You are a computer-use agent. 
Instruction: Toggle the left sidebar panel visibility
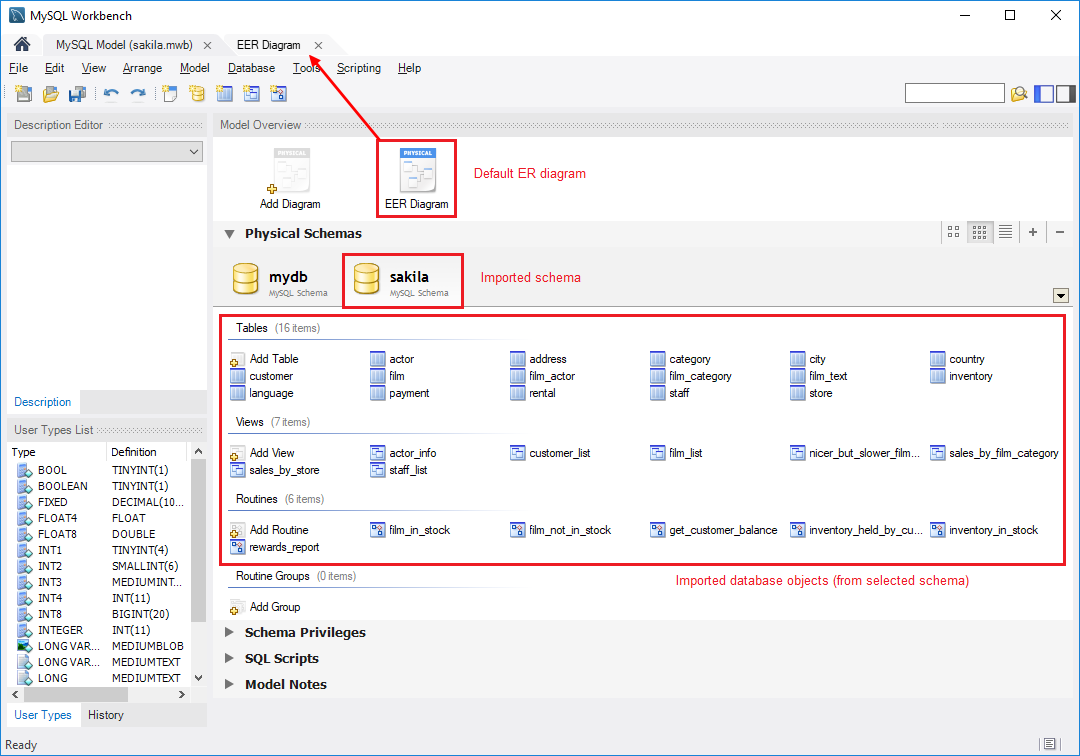(x=1044, y=94)
